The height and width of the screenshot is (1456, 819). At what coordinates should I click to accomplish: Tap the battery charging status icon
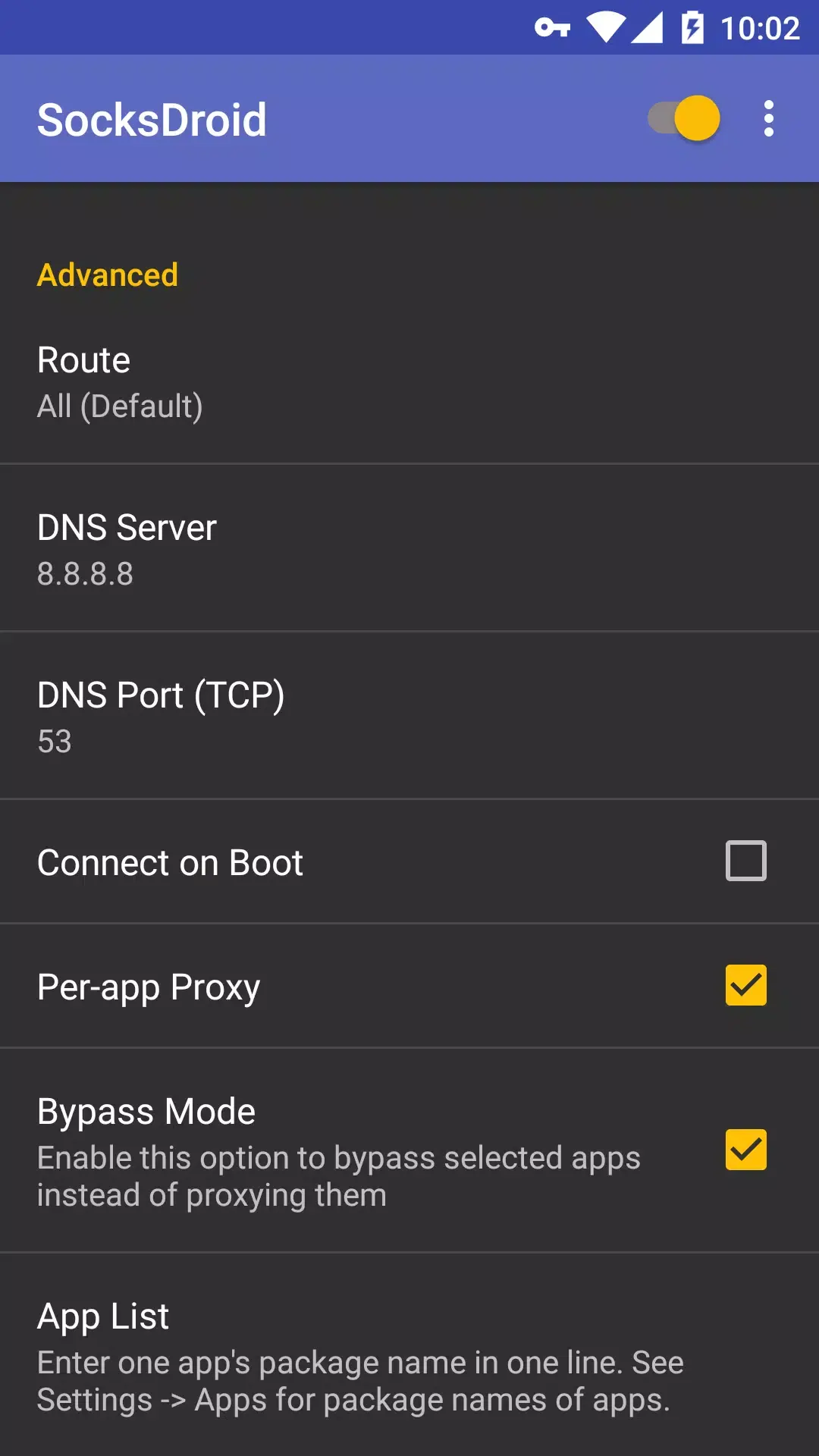(692, 27)
